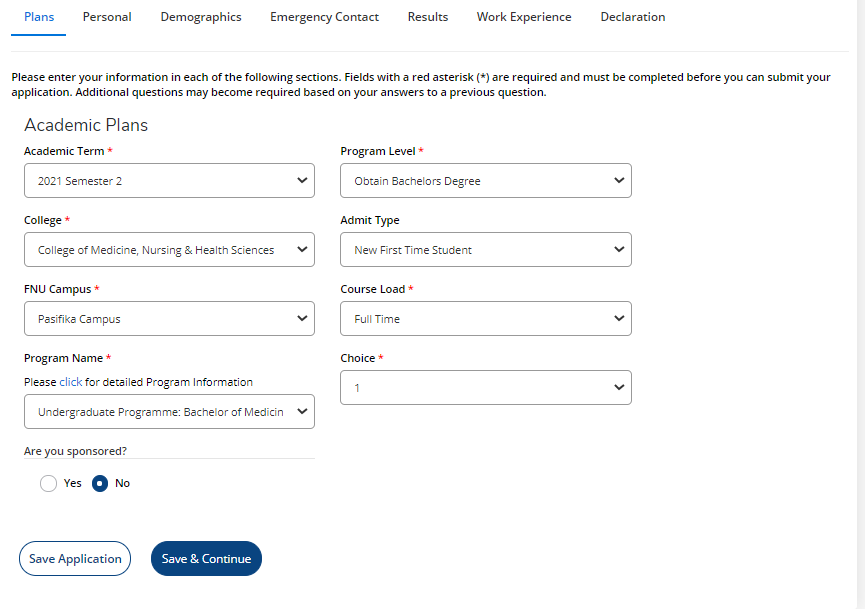Open the Academic Term dropdown

click(x=169, y=181)
